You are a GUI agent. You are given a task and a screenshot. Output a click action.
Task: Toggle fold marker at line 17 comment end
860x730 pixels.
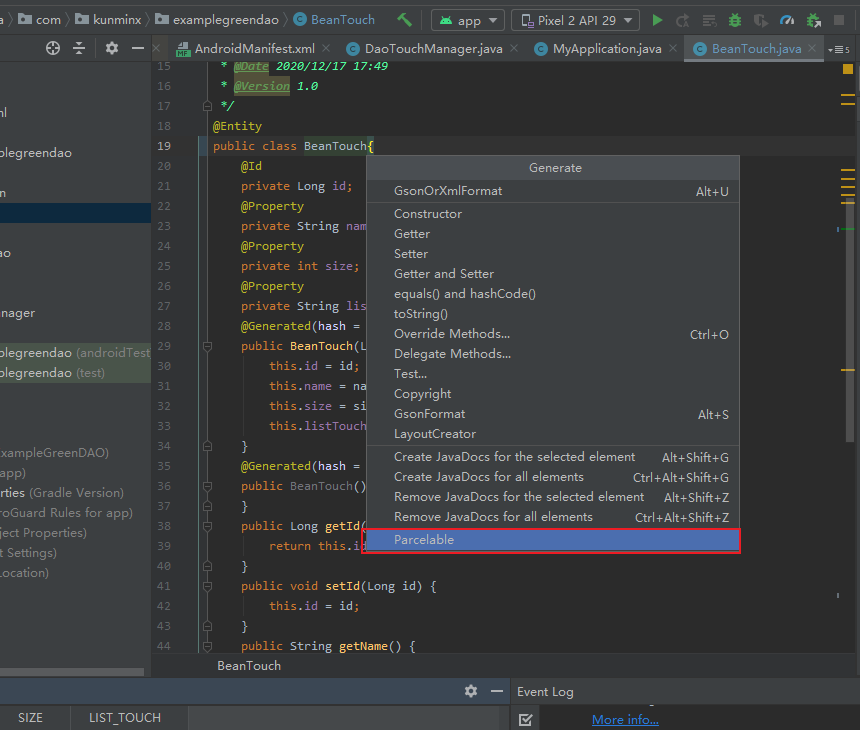pos(207,106)
